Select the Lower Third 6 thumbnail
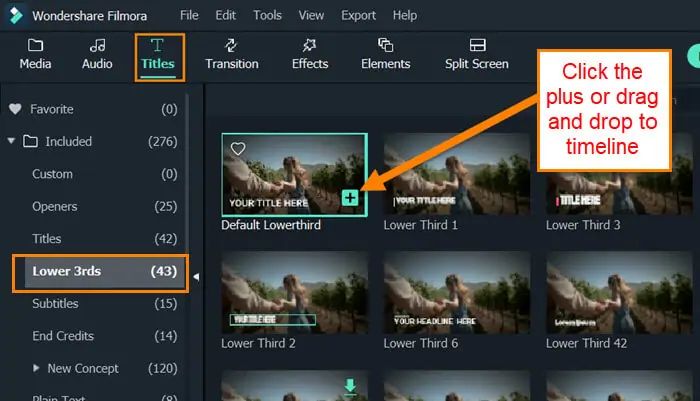 coord(457,292)
